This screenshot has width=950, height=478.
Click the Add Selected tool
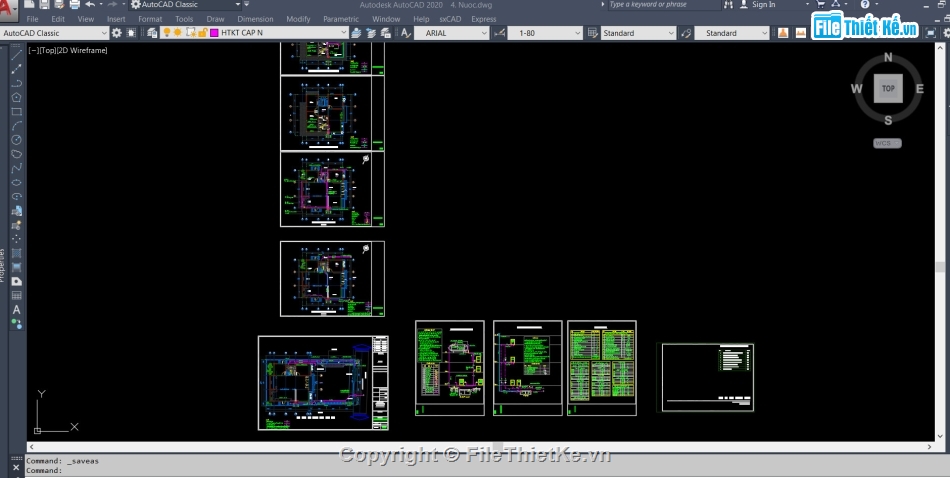[x=16, y=324]
